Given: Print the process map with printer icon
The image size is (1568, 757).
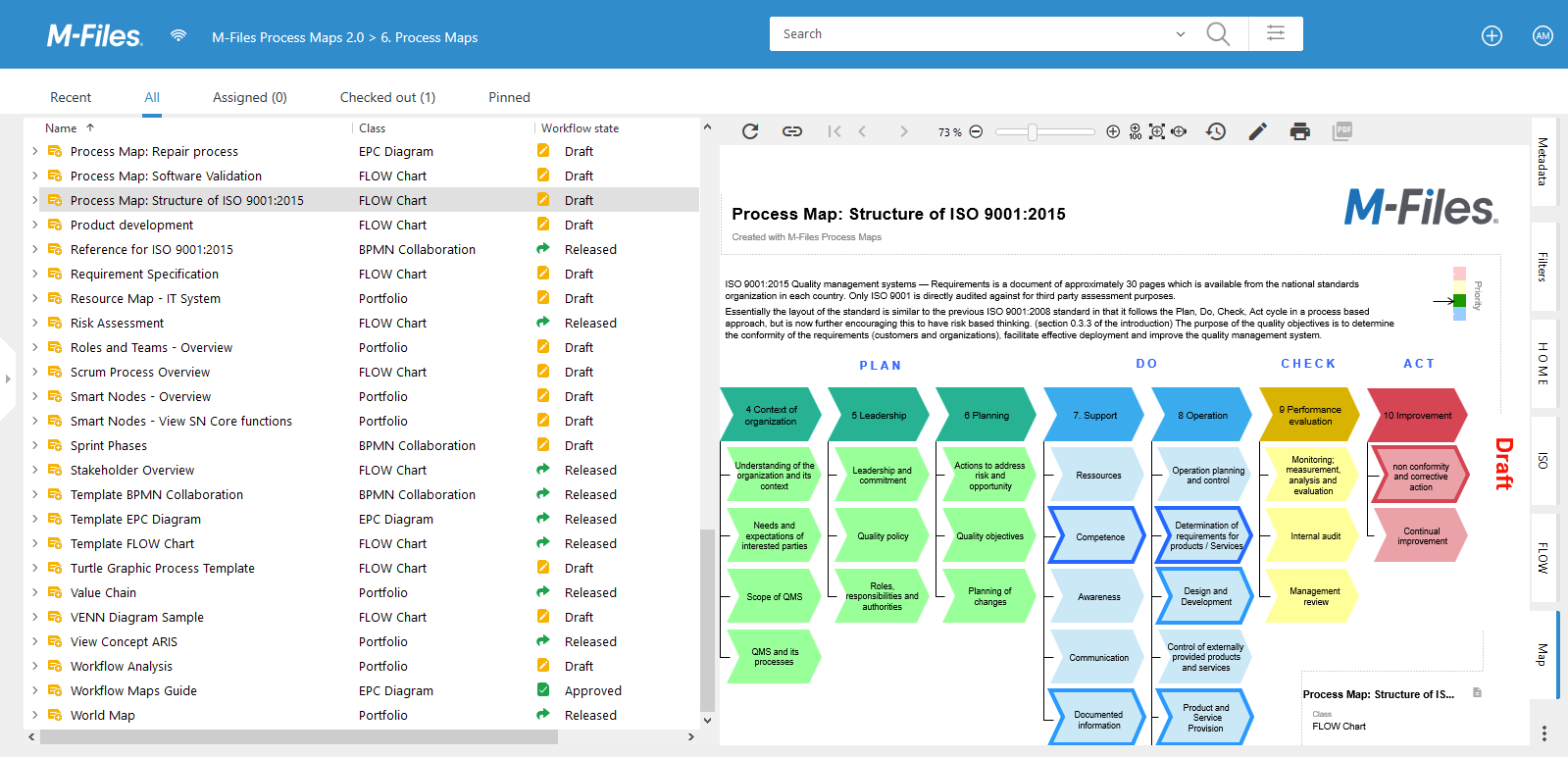Looking at the screenshot, I should click(1300, 131).
